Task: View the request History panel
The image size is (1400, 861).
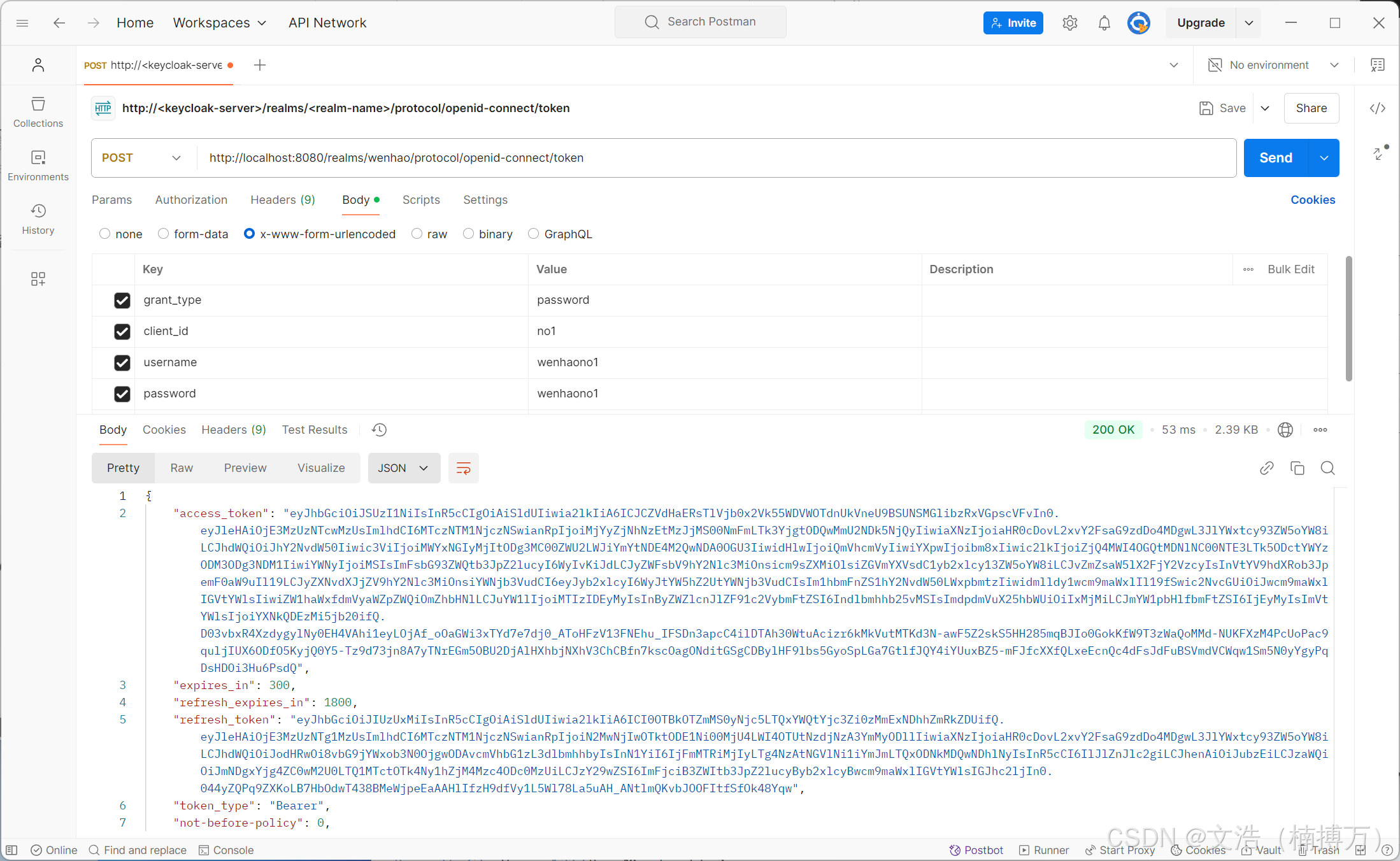Action: click(38, 218)
